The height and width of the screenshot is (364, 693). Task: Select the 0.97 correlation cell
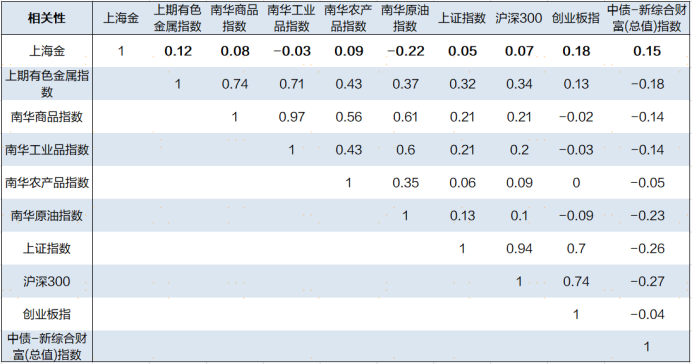coord(291,117)
